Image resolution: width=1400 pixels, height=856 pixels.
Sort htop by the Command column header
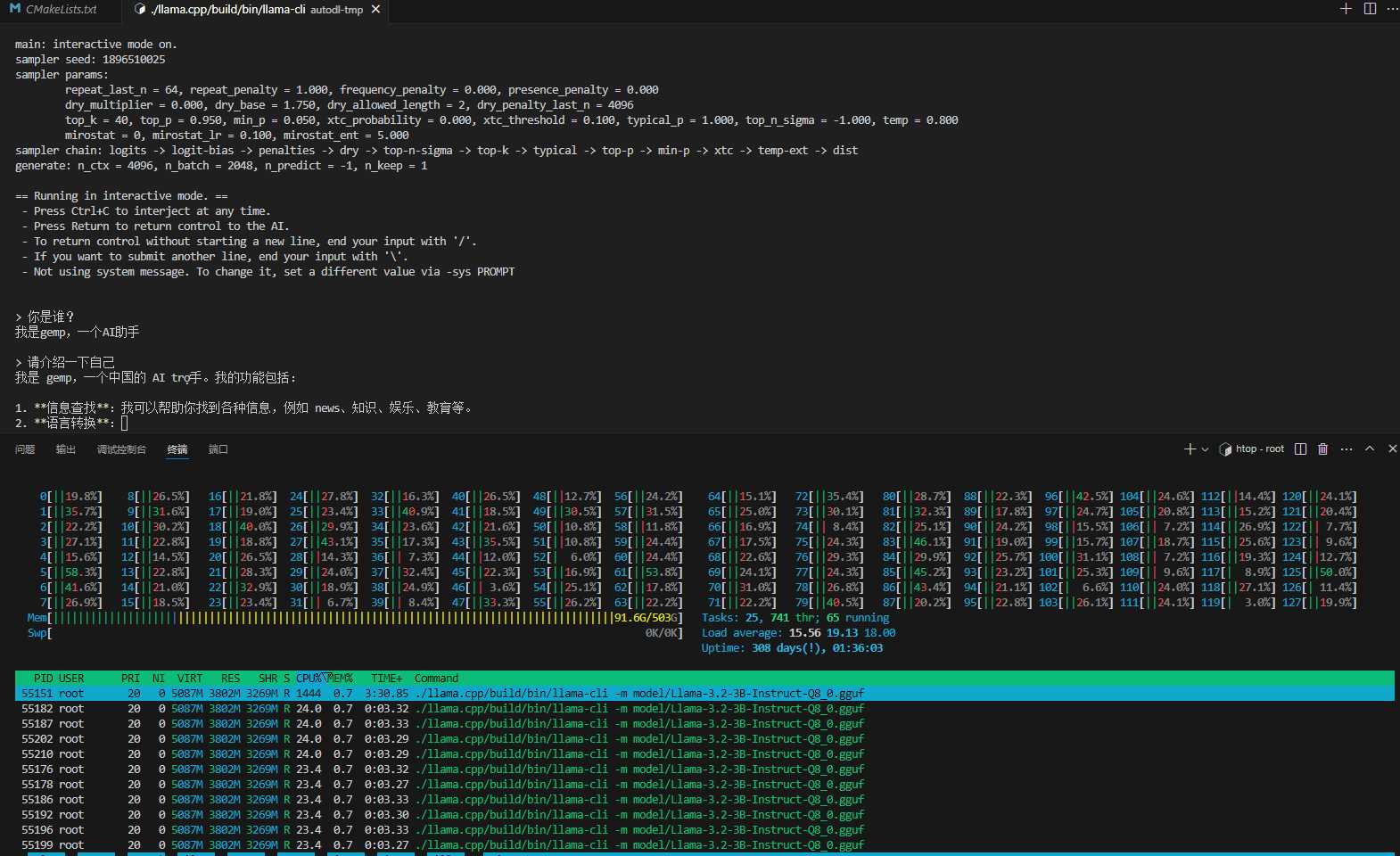click(x=436, y=679)
